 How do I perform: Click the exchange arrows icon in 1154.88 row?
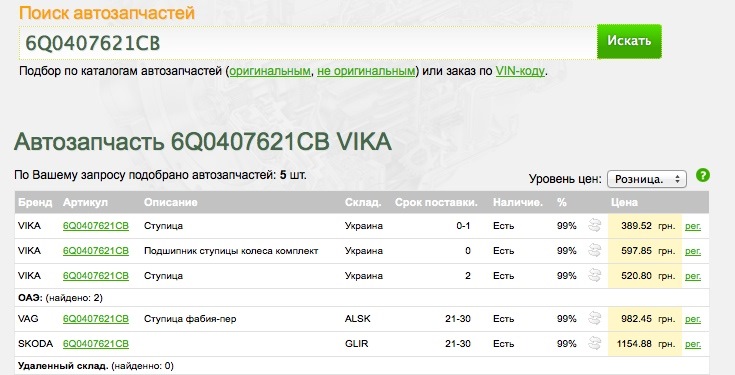(x=594, y=344)
